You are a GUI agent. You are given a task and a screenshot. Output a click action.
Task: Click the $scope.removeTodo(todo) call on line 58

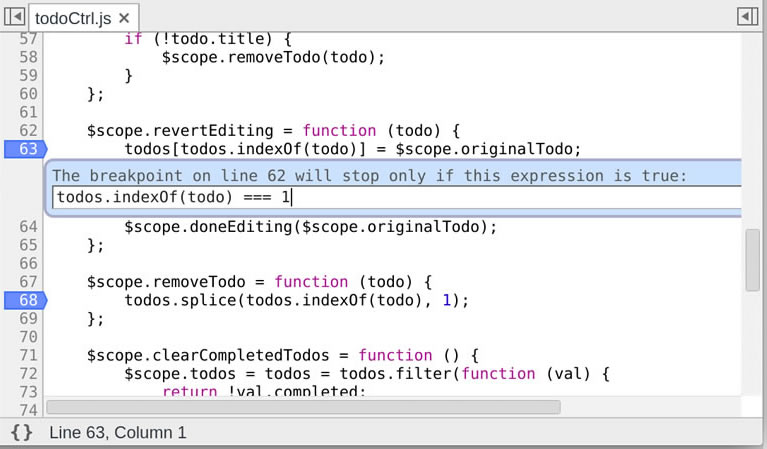tap(273, 58)
